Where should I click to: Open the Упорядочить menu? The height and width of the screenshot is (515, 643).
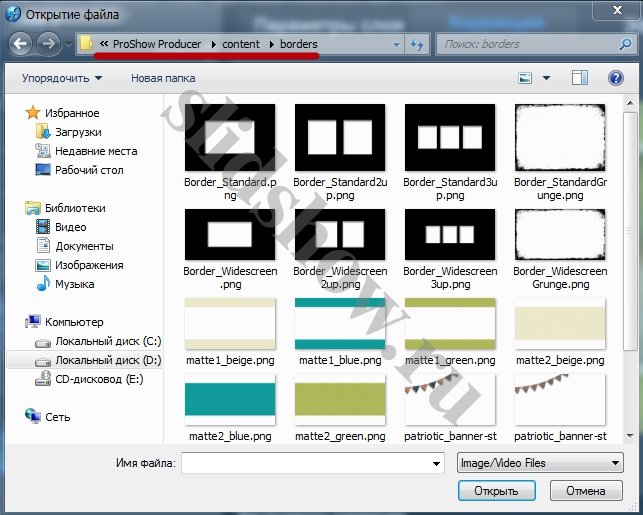(x=62, y=78)
